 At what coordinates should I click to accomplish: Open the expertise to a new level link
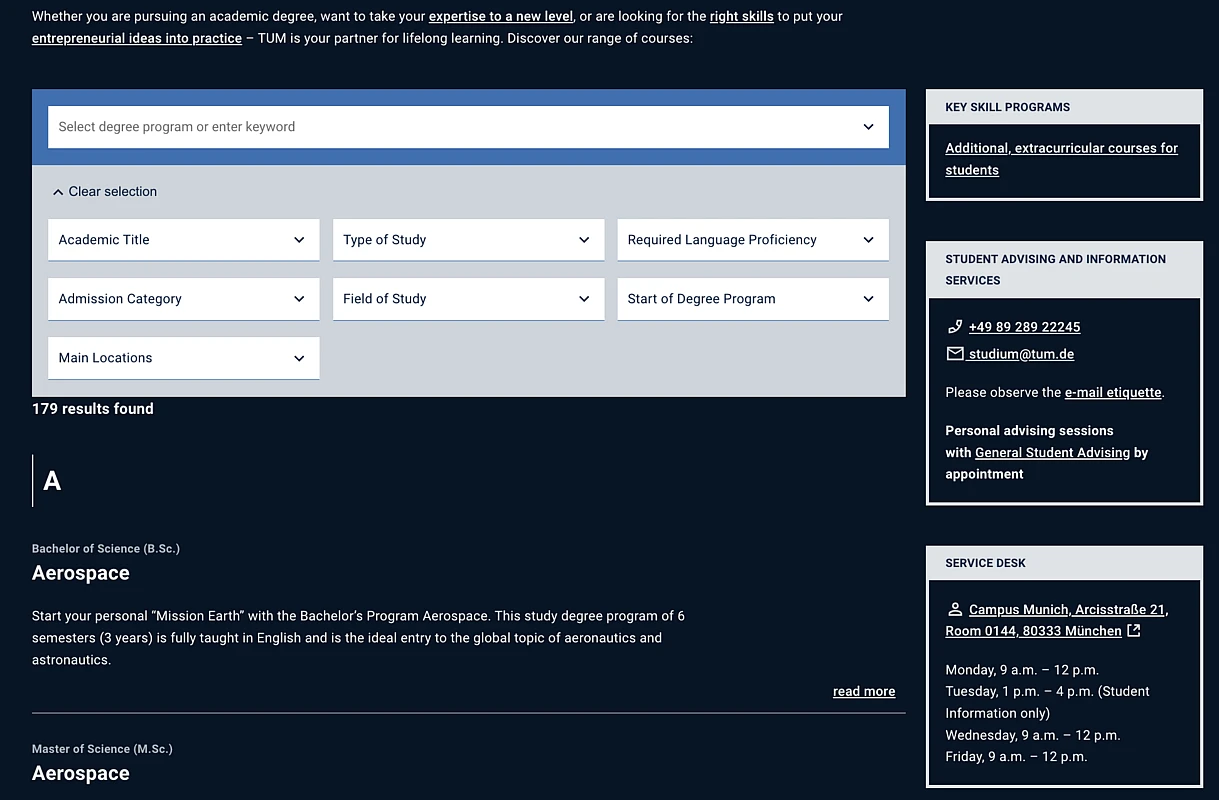point(500,16)
